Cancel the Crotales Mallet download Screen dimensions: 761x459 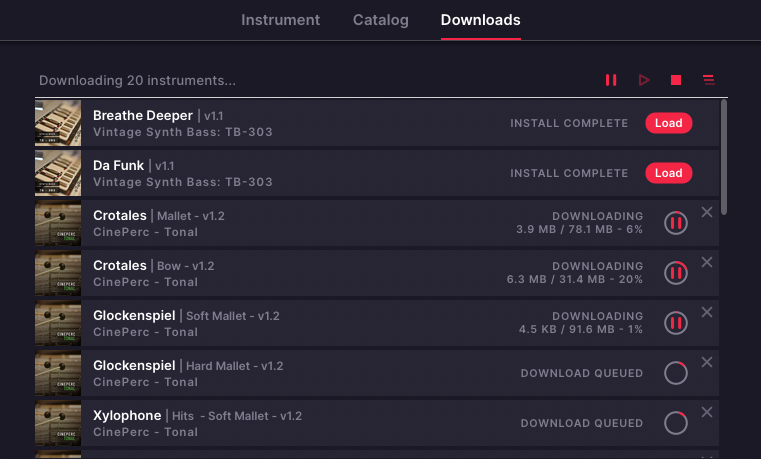pos(707,212)
